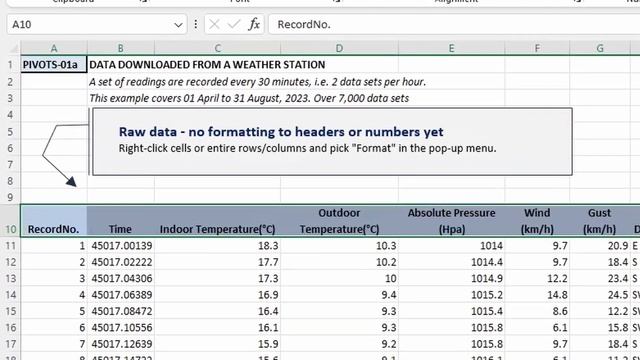The width and height of the screenshot is (640, 360).
Task: Select column A header
Action: 54,48
